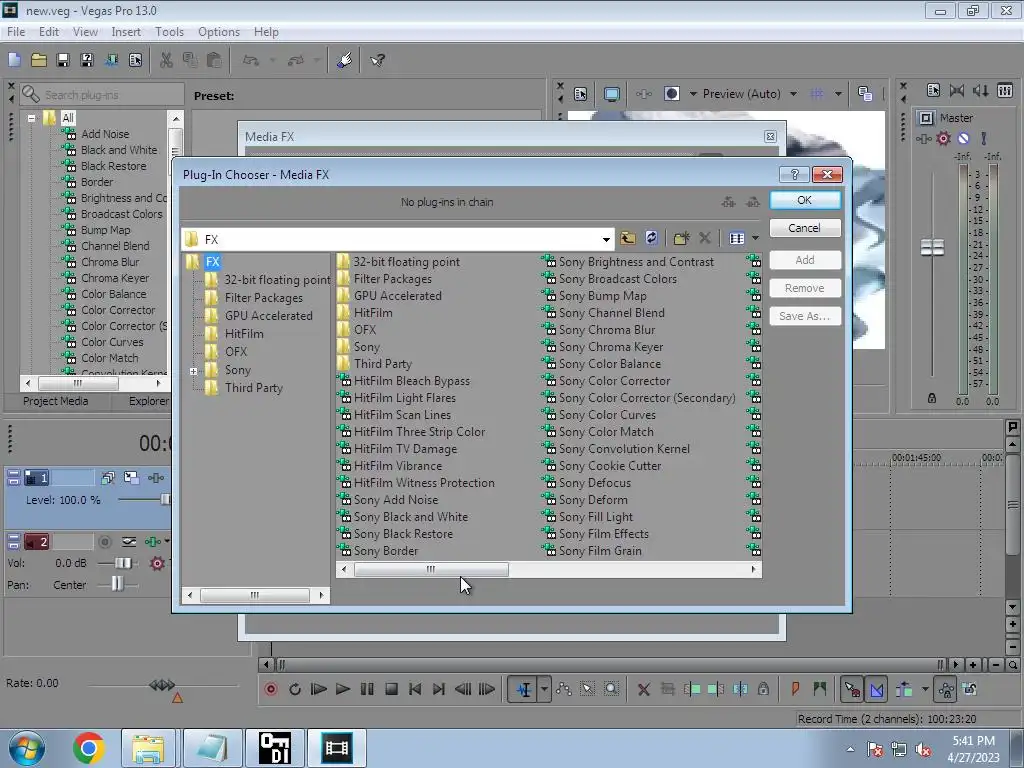Click the Views icon in Plug-In Chooser
Screen dimensions: 1024x768
click(x=737, y=238)
